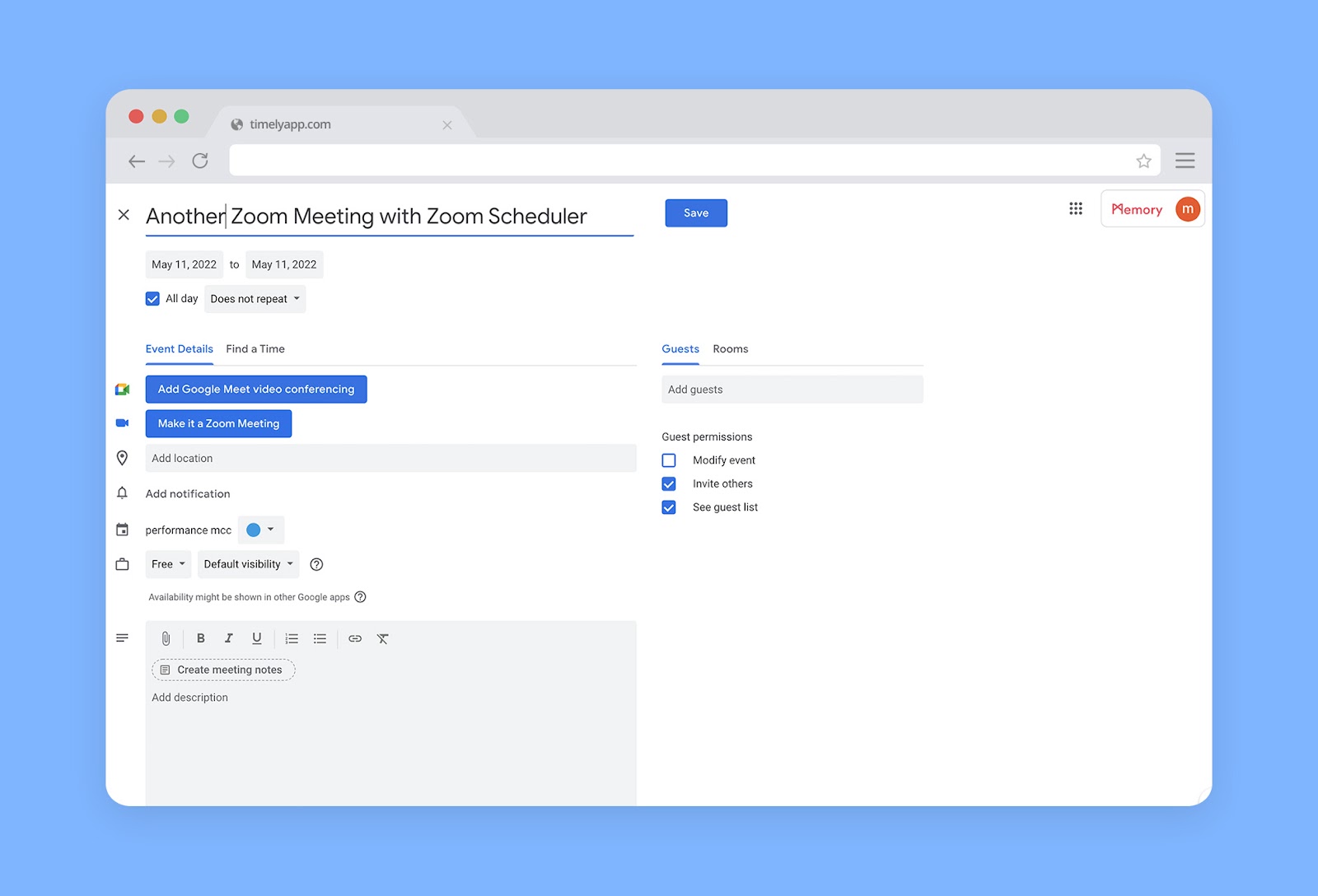Image resolution: width=1318 pixels, height=896 pixels.
Task: Expand the Free availability dropdown
Action: (x=168, y=564)
